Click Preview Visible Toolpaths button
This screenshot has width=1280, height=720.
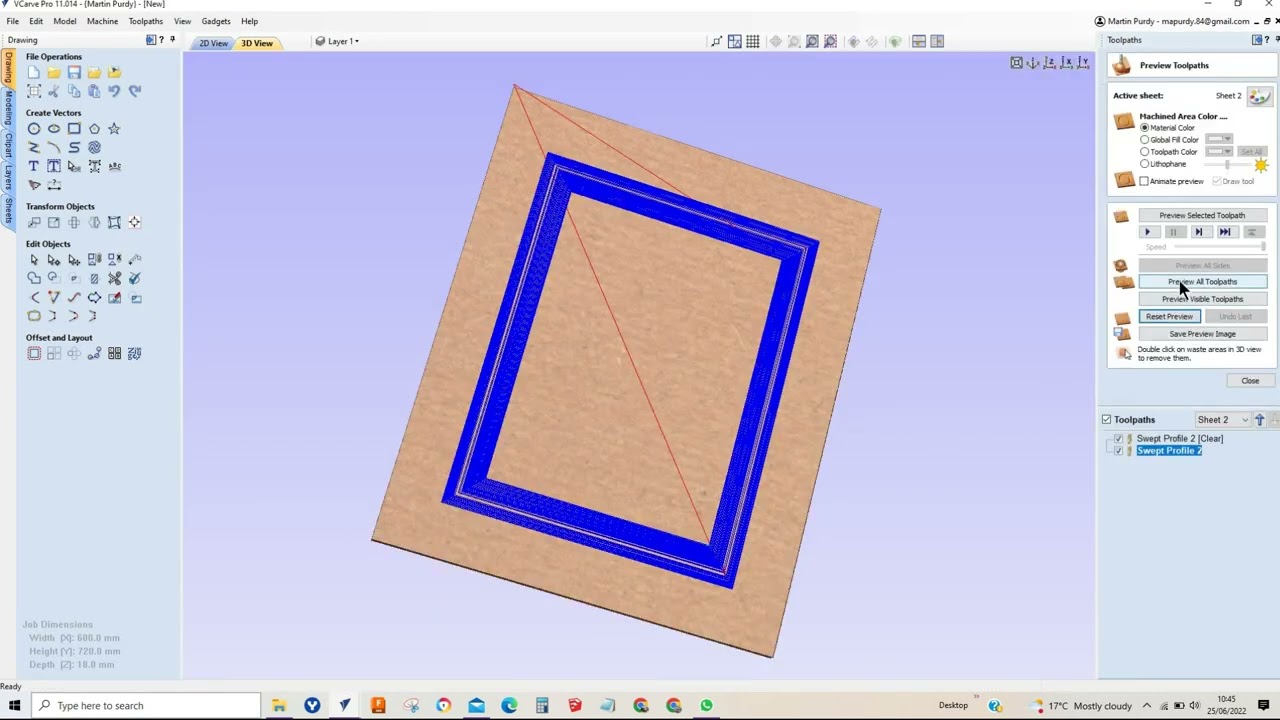point(1202,299)
